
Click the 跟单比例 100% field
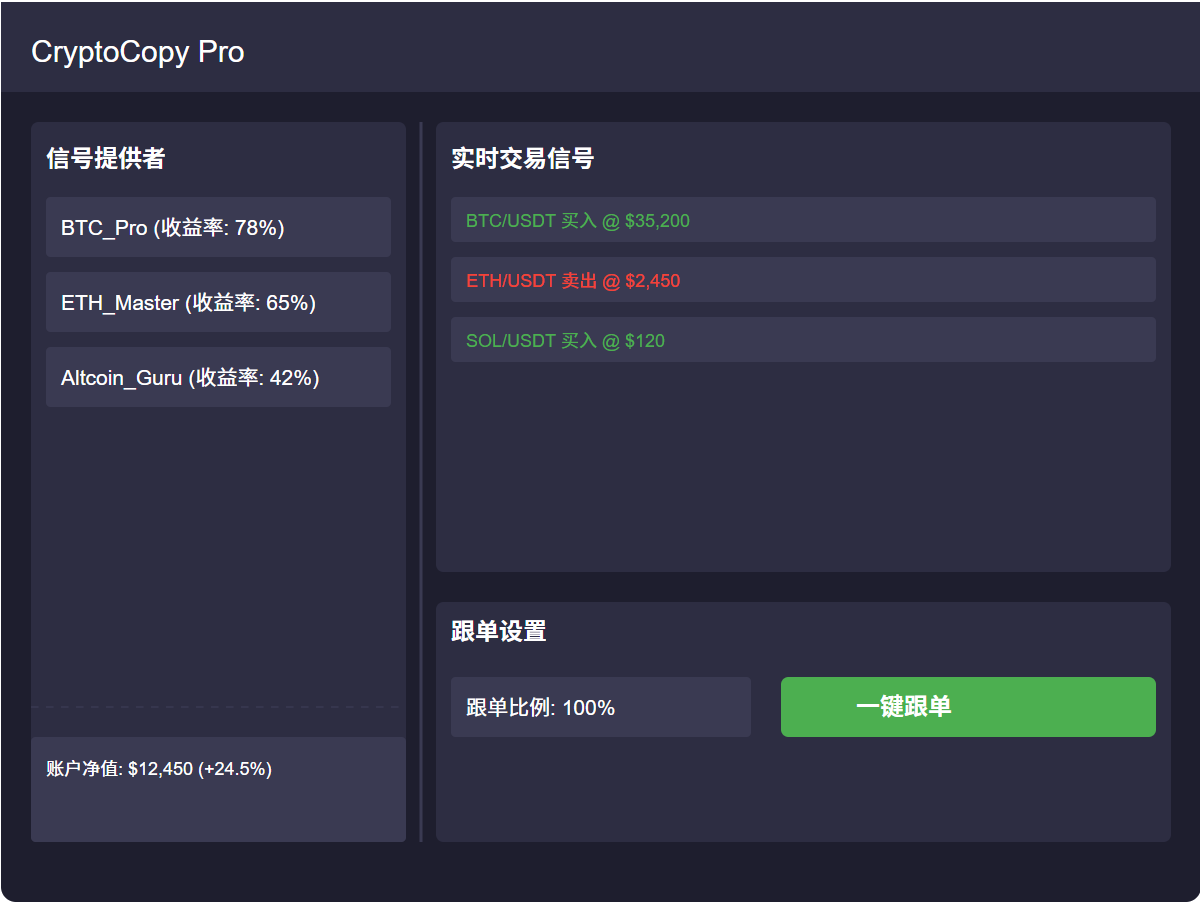tap(600, 707)
